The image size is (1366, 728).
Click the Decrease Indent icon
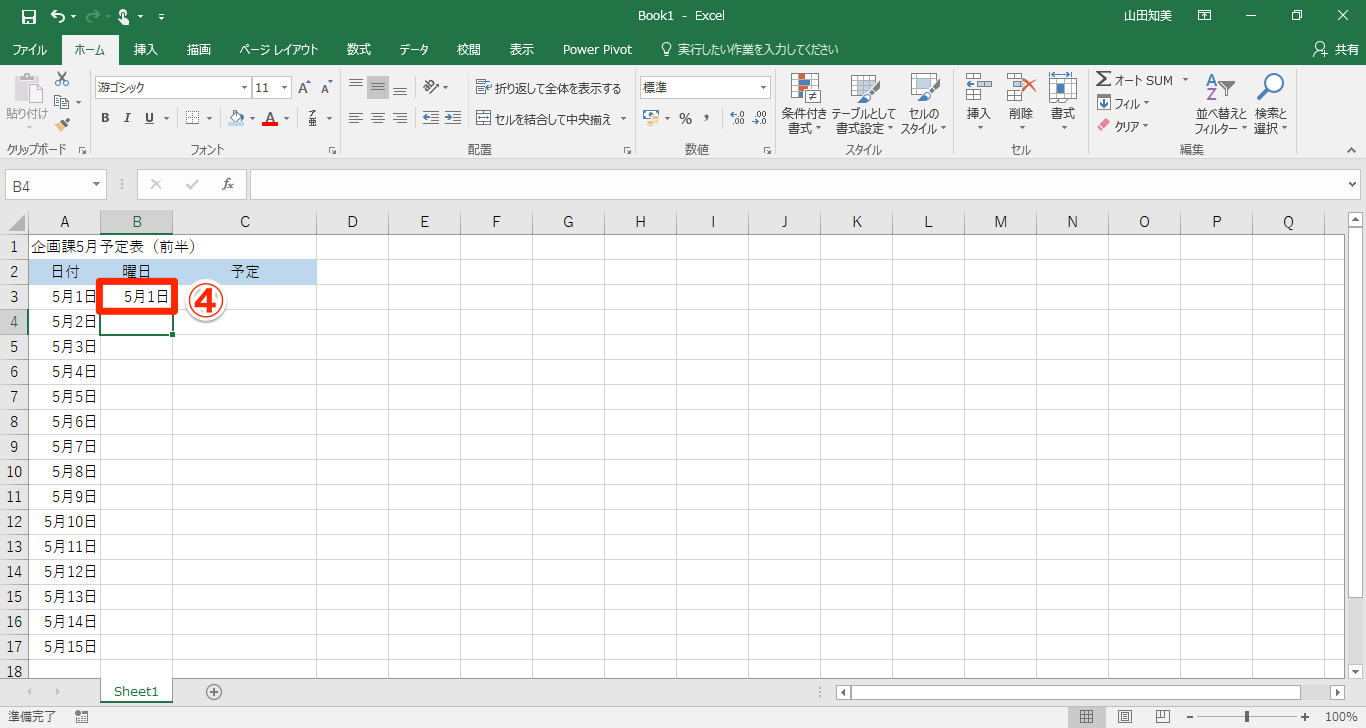[x=431, y=118]
